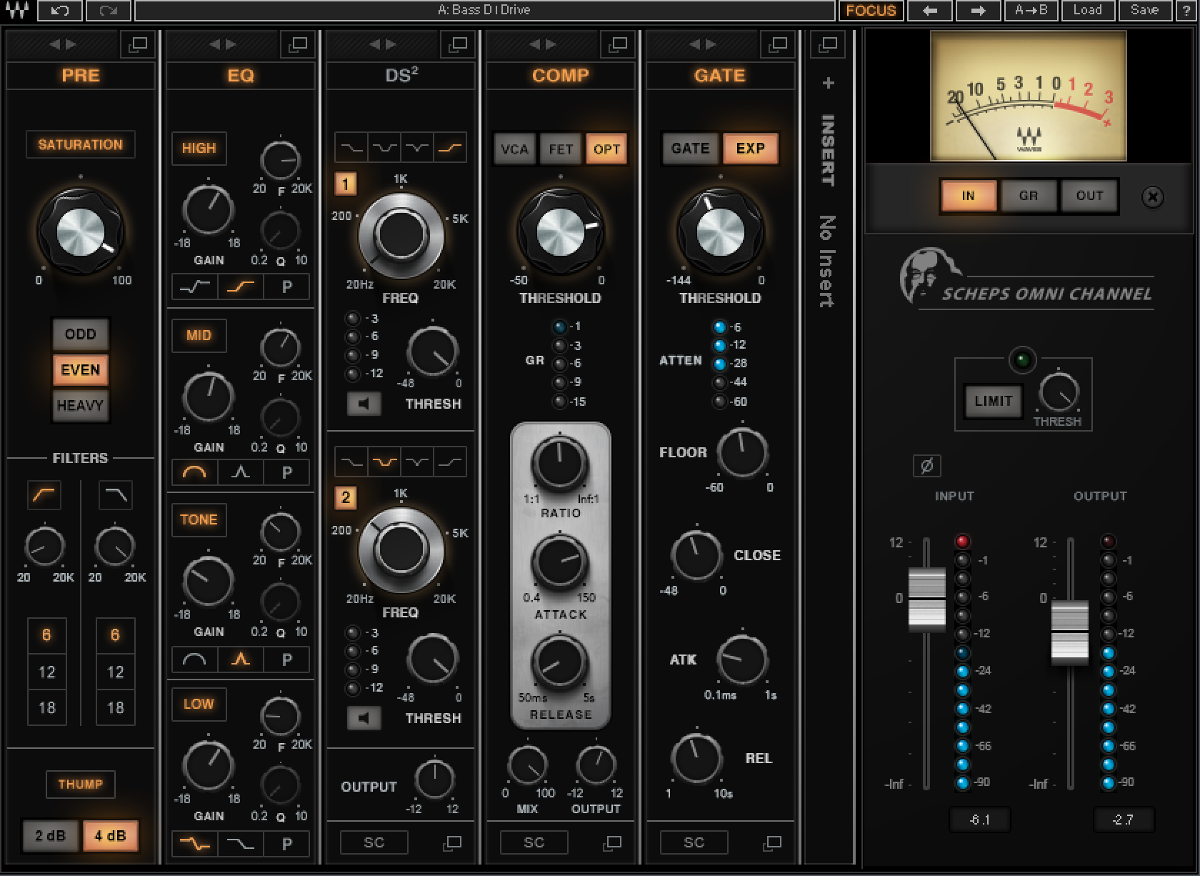The image size is (1200, 876).
Task: Open COMP sidechain expand icon beside SC
Action: click(613, 843)
